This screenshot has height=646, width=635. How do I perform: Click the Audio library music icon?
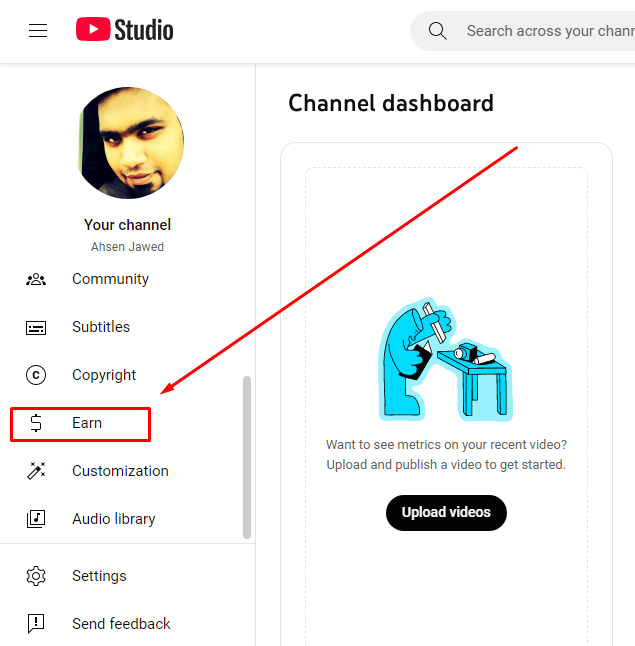pos(36,519)
